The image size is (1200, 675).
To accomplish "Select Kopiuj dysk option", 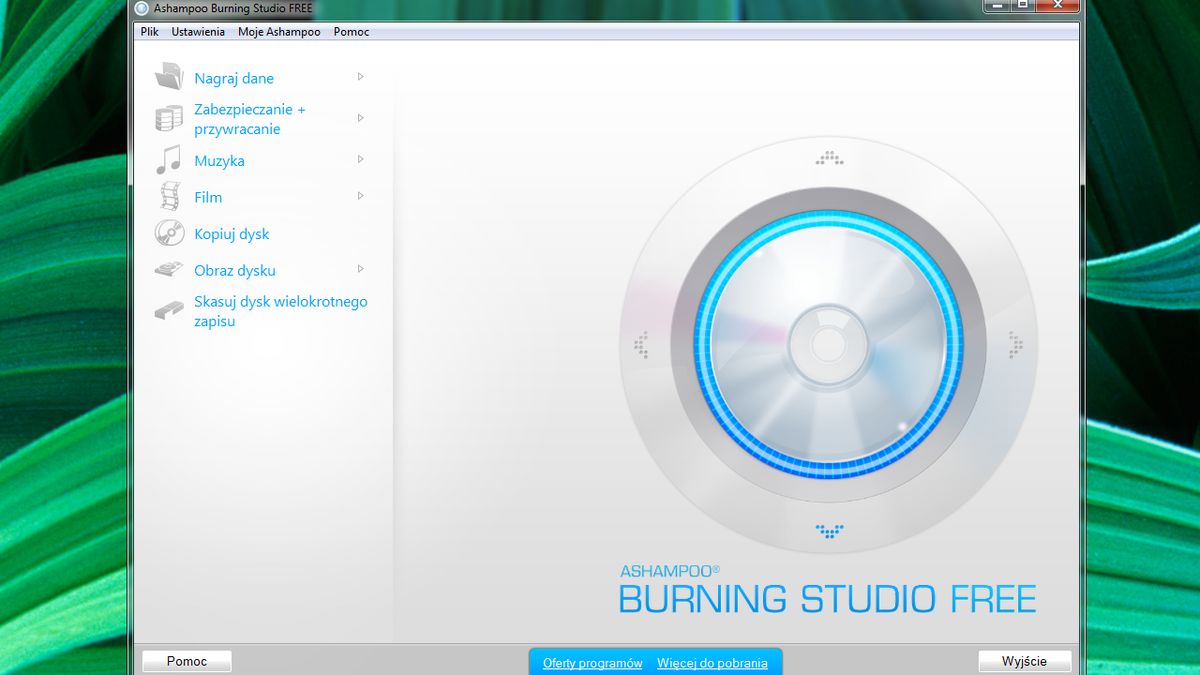I will click(x=232, y=234).
